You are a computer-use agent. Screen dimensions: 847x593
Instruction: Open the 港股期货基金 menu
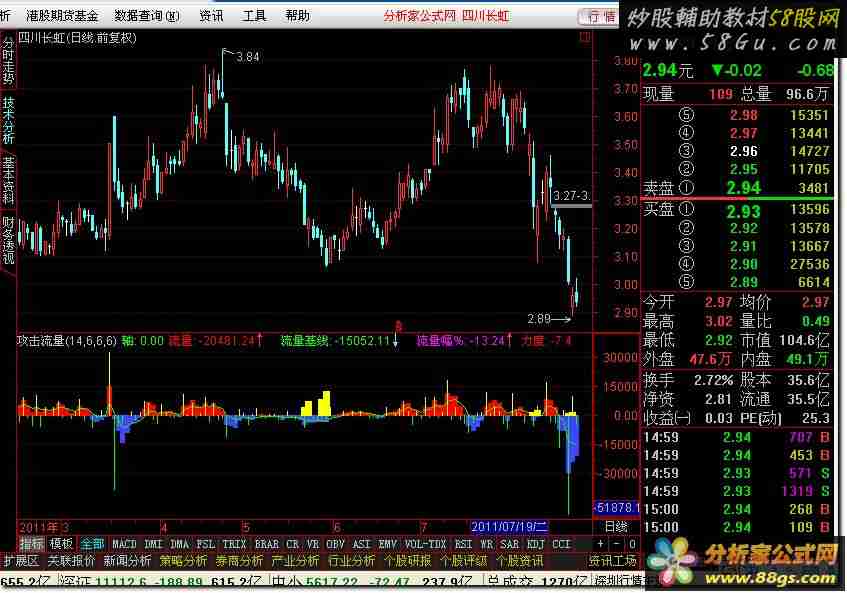tap(62, 16)
